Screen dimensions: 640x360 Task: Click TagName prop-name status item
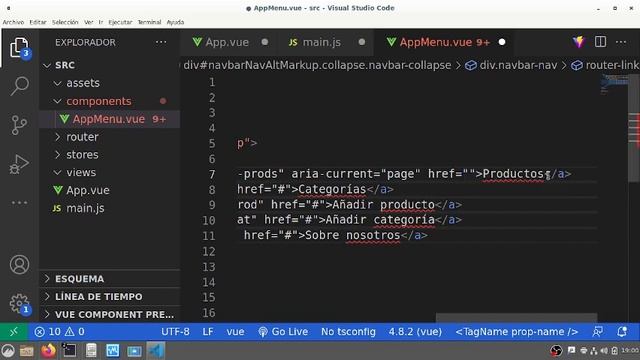pos(517,331)
